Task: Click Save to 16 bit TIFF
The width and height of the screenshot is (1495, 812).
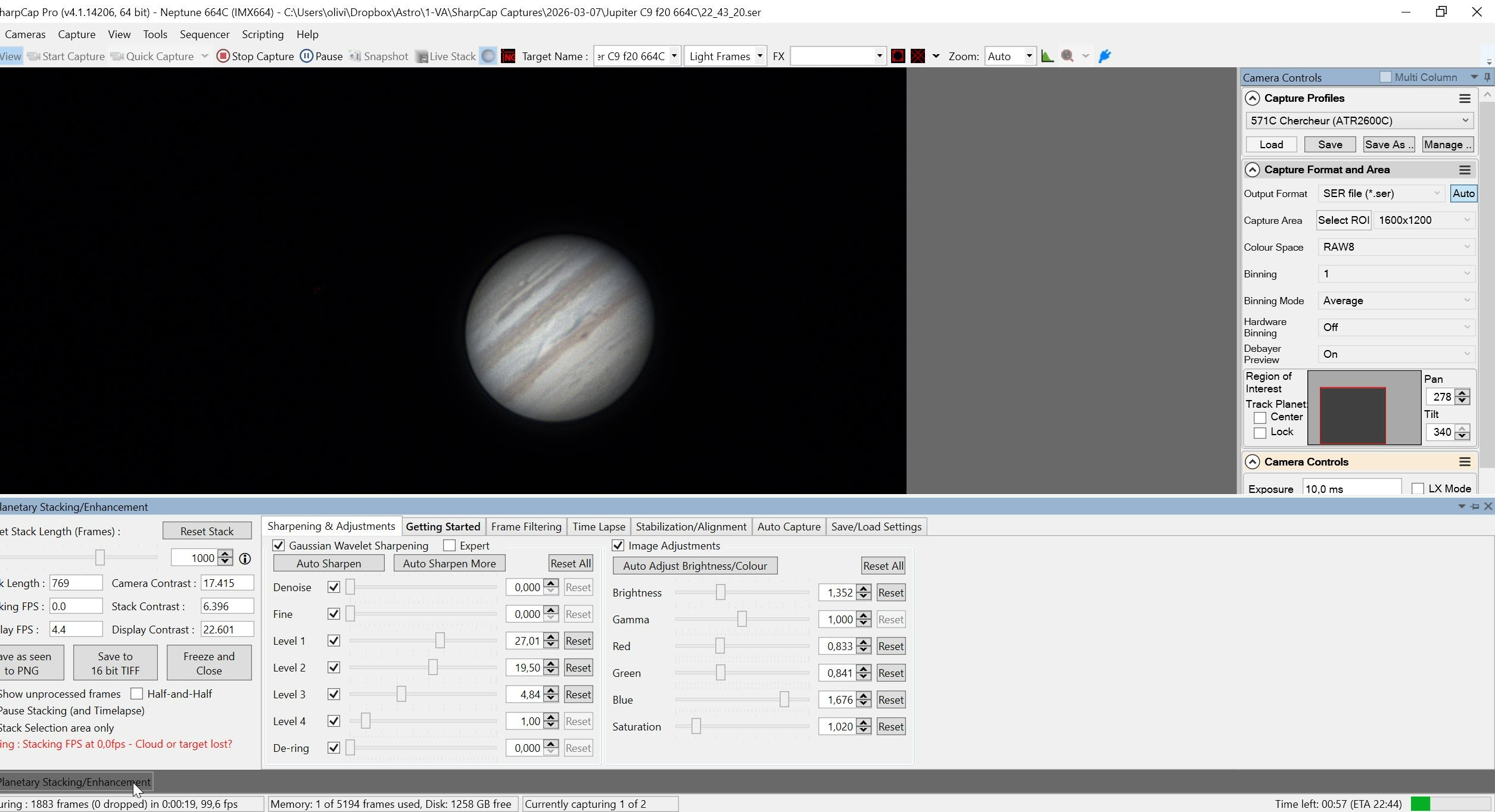Action: coord(115,663)
